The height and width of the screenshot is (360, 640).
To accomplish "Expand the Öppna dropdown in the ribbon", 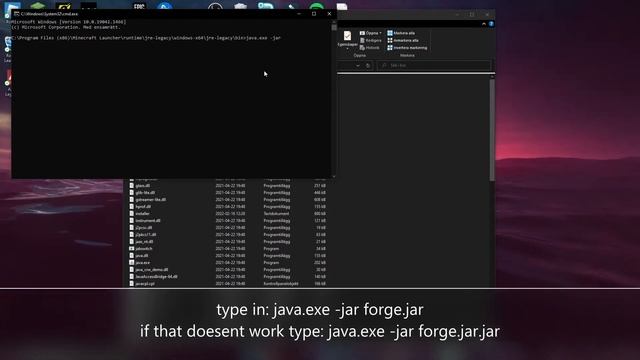I will coord(371,33).
